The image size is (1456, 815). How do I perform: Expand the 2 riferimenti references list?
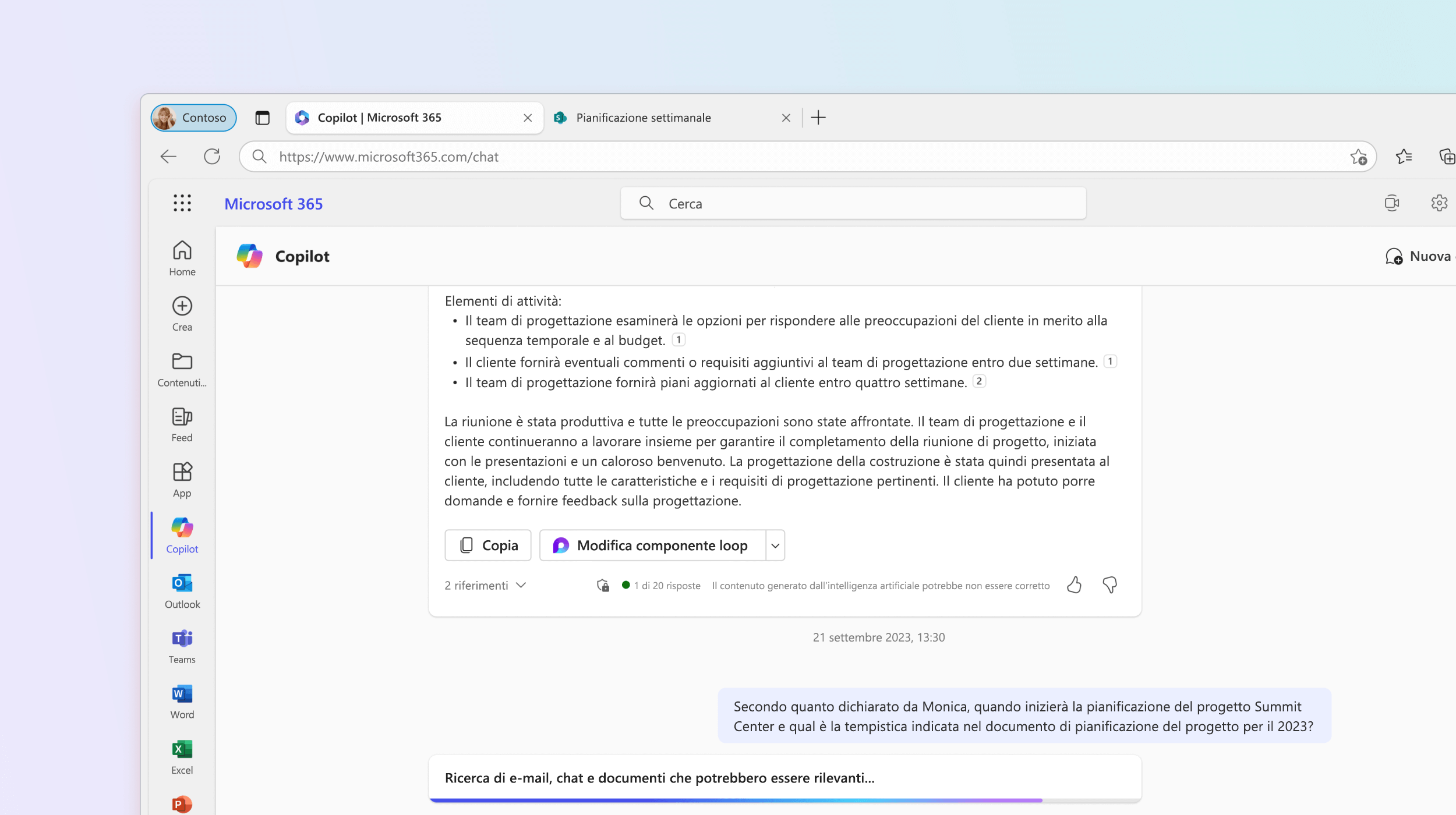tap(485, 586)
